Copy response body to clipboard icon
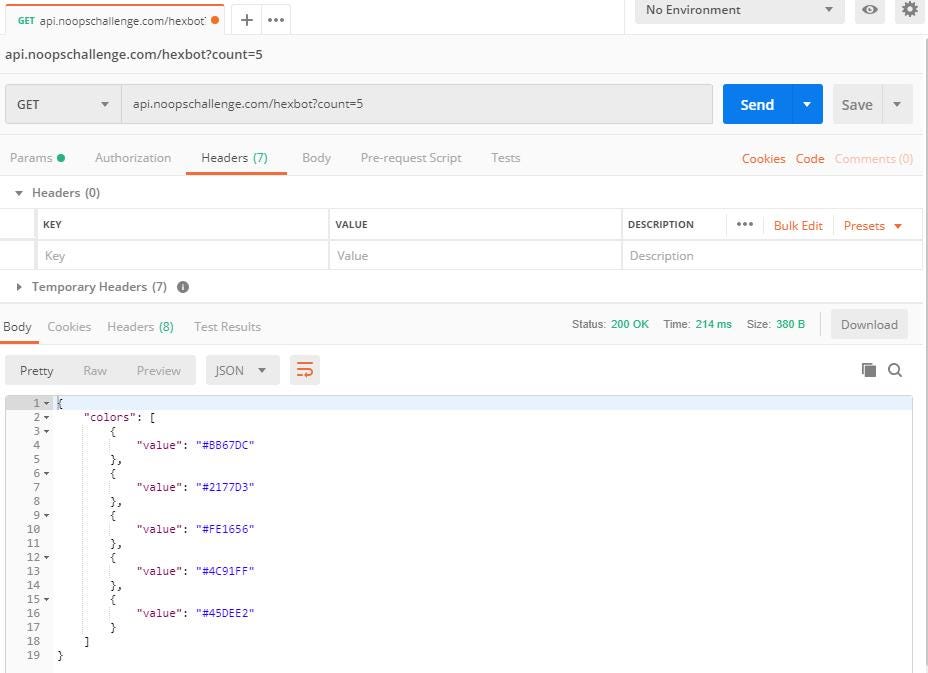928x673 pixels. pos(869,370)
